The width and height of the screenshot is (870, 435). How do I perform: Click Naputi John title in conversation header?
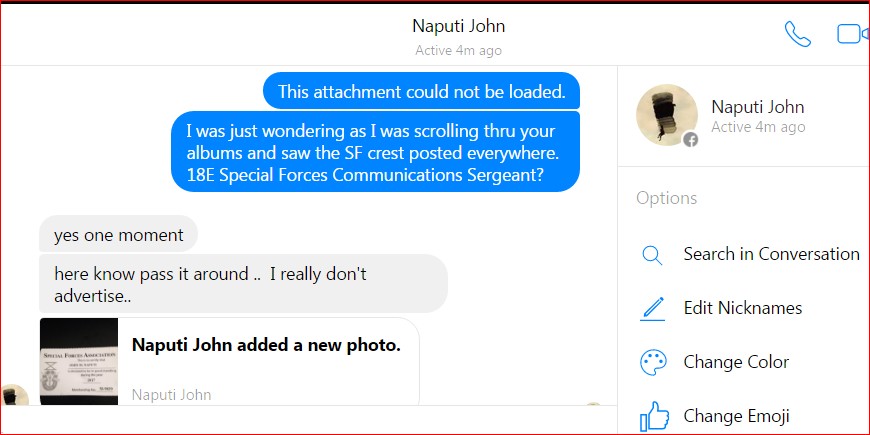tap(459, 26)
